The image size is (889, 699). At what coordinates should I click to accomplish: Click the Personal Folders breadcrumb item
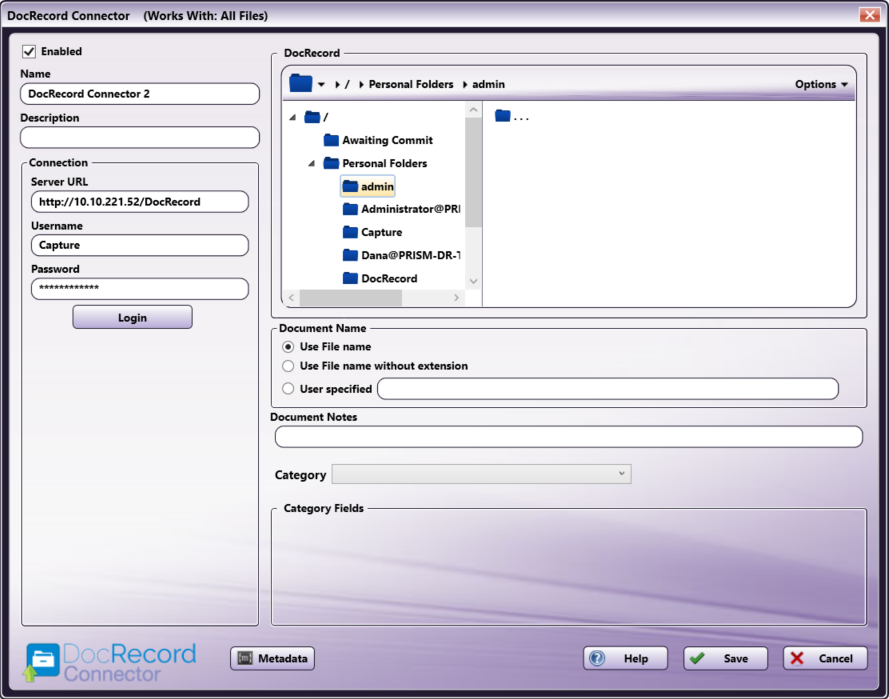(x=411, y=84)
